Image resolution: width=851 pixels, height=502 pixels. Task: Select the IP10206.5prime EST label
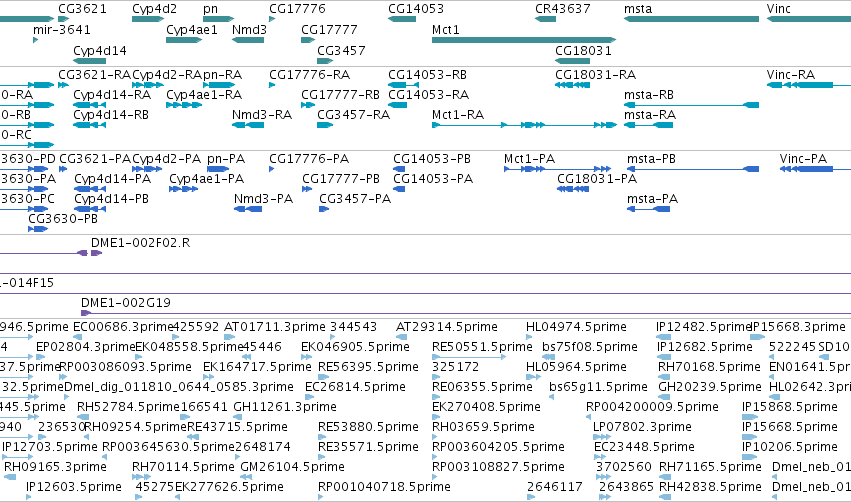790,447
